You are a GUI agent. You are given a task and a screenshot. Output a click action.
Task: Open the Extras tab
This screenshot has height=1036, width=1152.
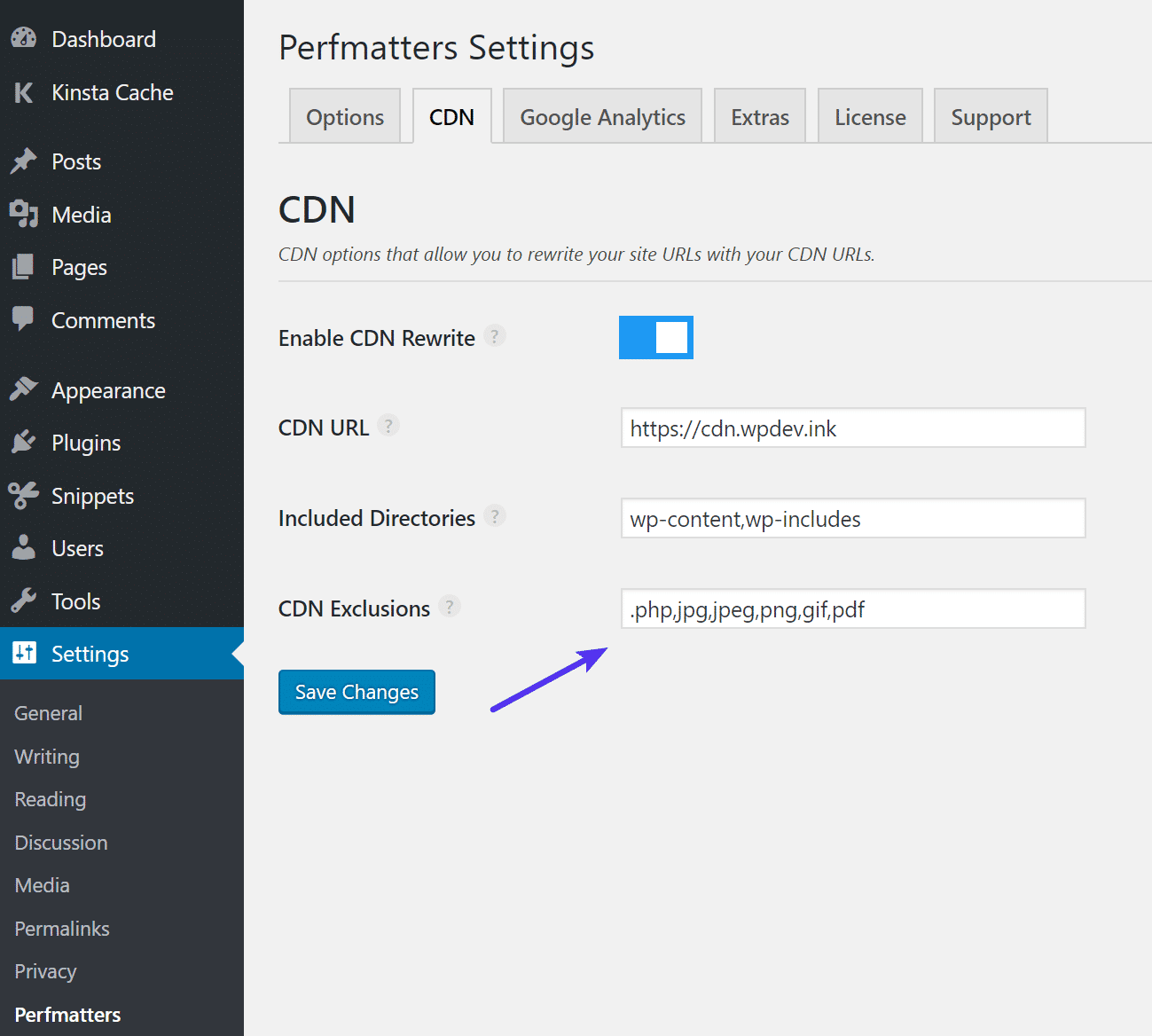759,116
